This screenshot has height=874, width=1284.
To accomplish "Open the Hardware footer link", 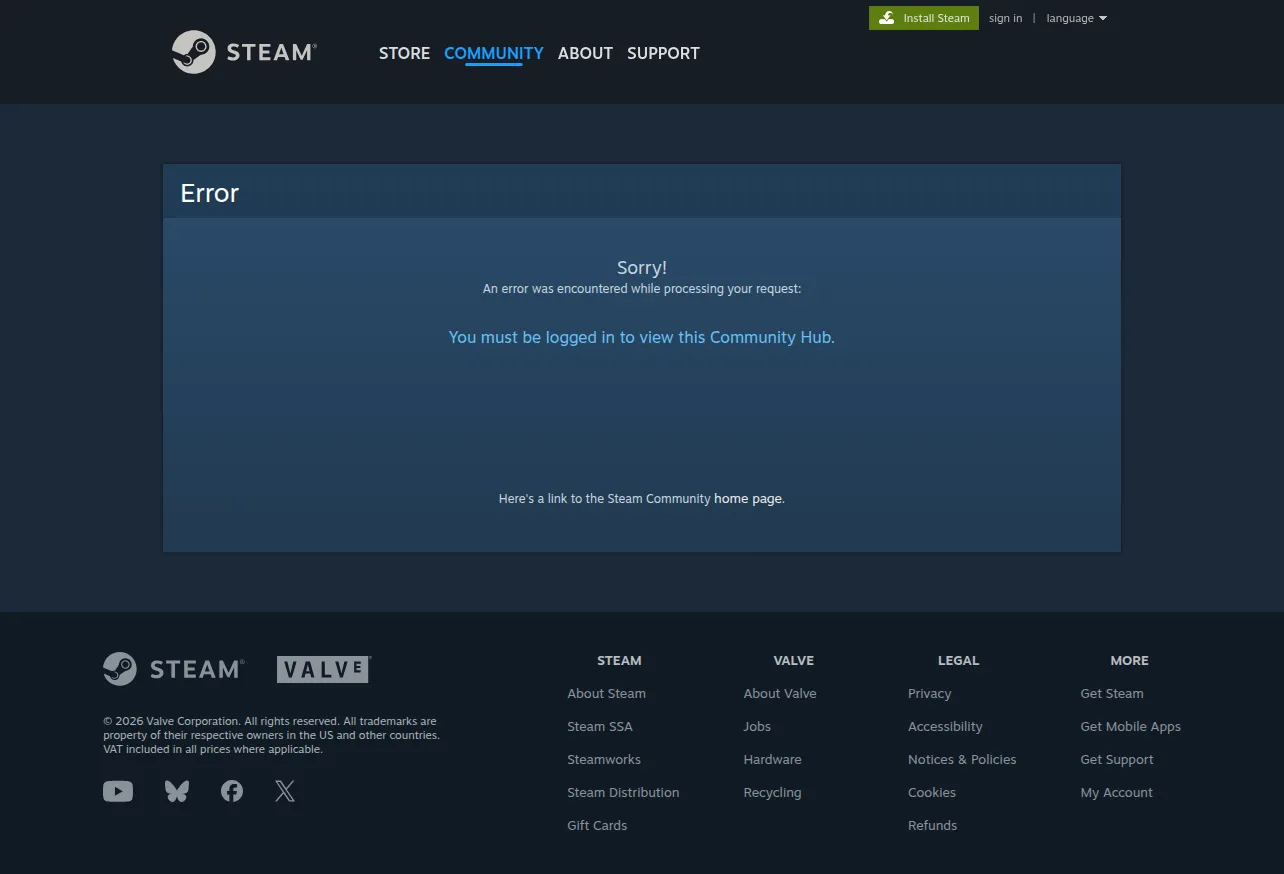I will [x=772, y=759].
